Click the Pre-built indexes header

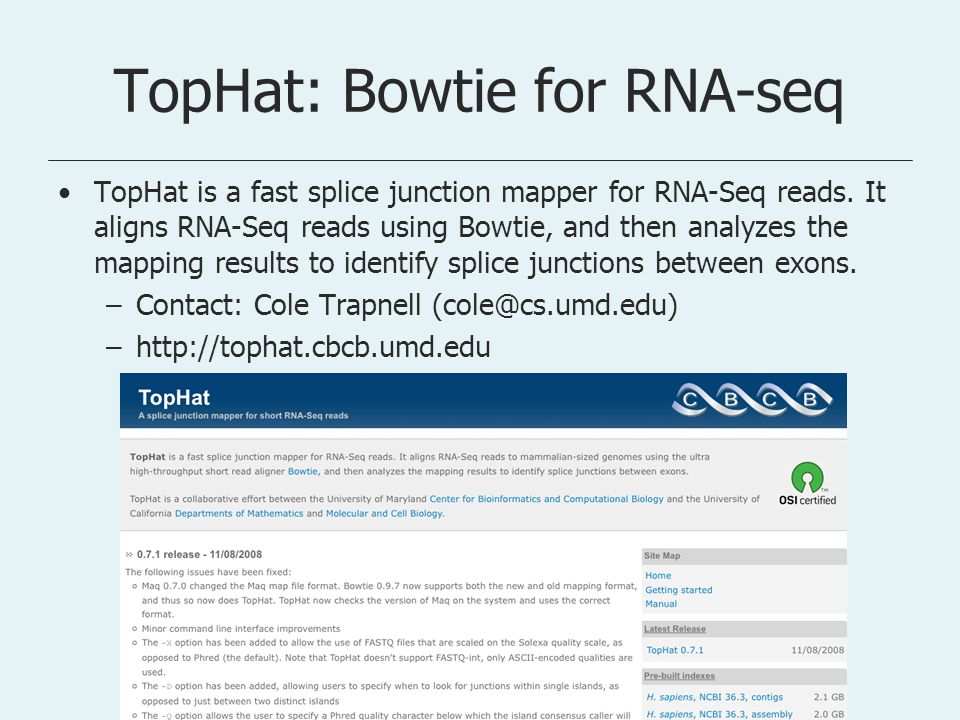click(x=679, y=676)
